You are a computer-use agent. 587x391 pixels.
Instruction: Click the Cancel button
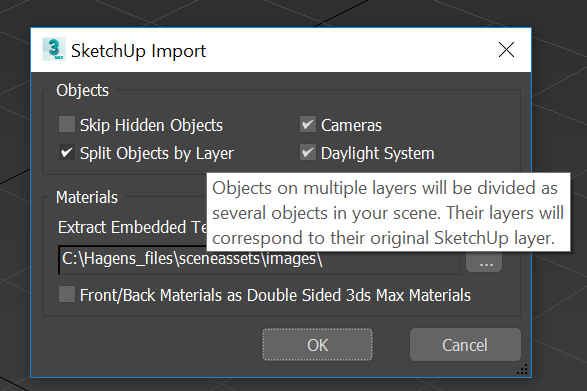point(465,345)
